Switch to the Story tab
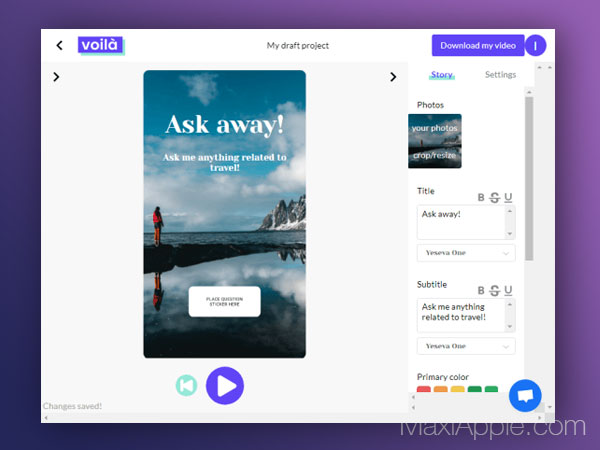Image resolution: width=600 pixels, height=450 pixels. 442,75
